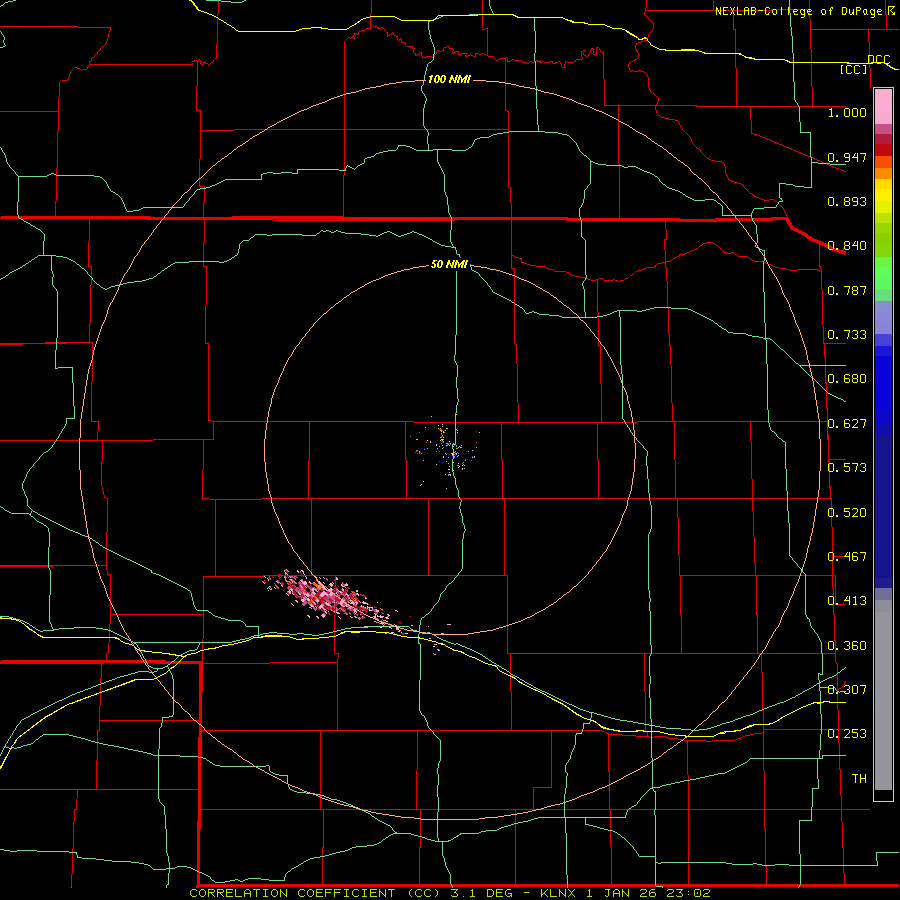The image size is (900, 900).
Task: Select the 0.787 scale value
Action: coord(847,290)
